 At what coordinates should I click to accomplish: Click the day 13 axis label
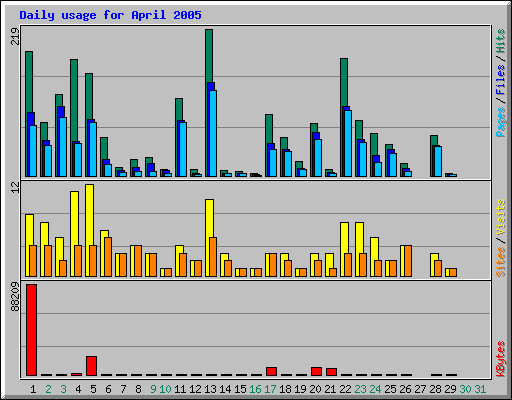click(x=210, y=389)
